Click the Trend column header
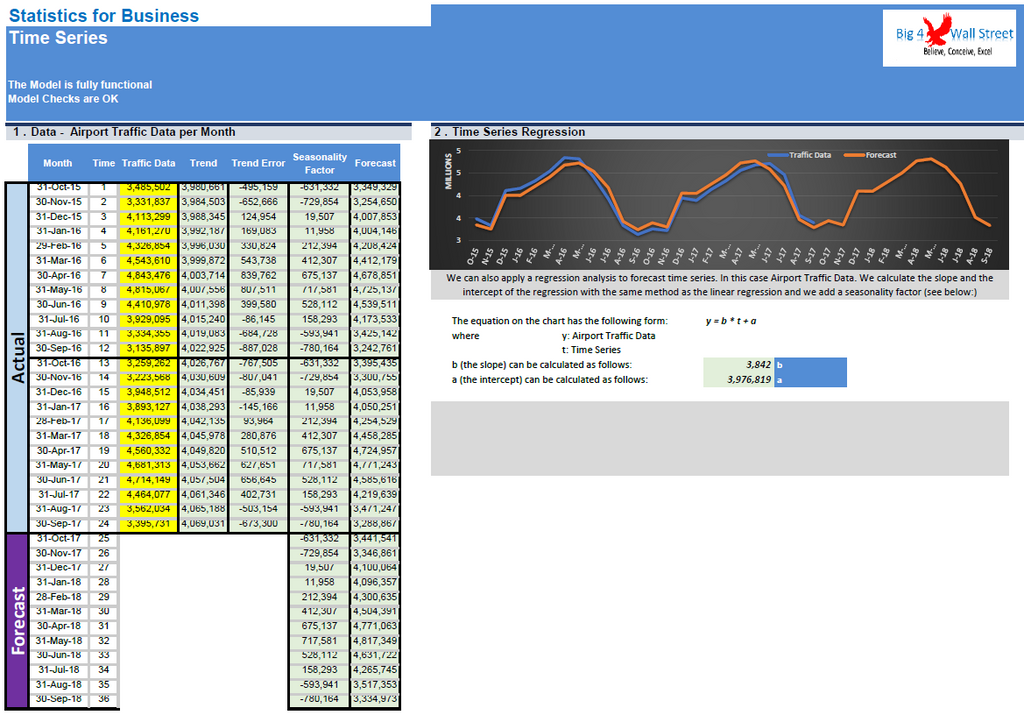This screenshot has height=715, width=1024. coord(203,163)
